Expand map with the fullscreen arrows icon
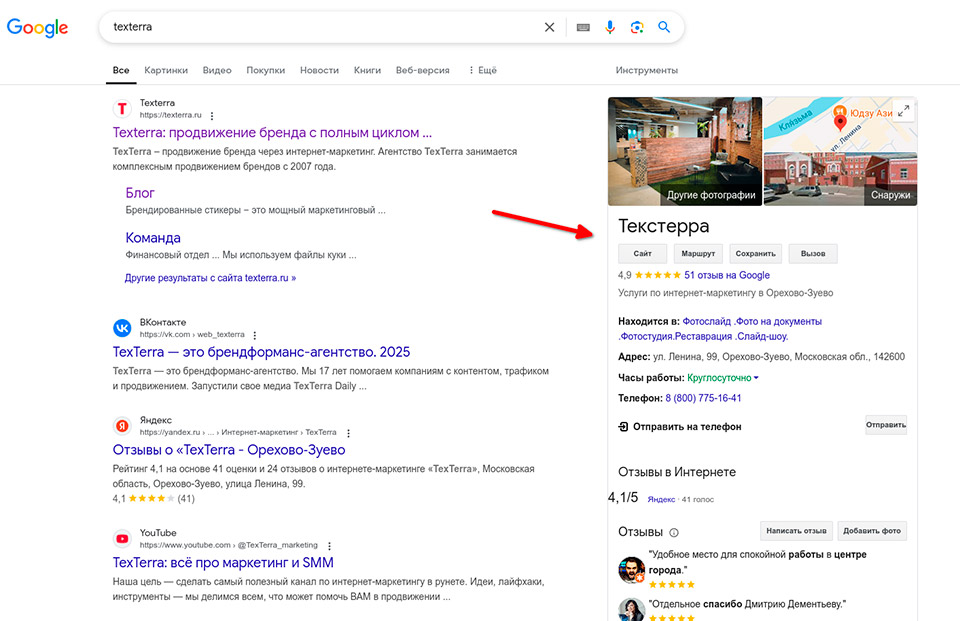Viewport: 960px width, 621px height. 904,111
